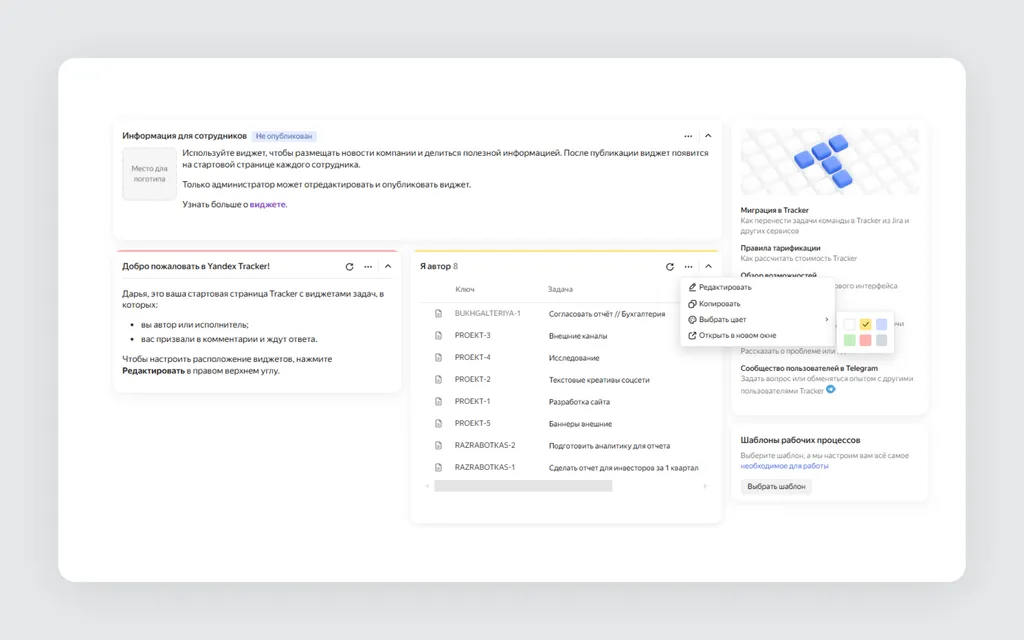
Task: Open issue key RAZRABOTKAS-1
Action: point(485,468)
